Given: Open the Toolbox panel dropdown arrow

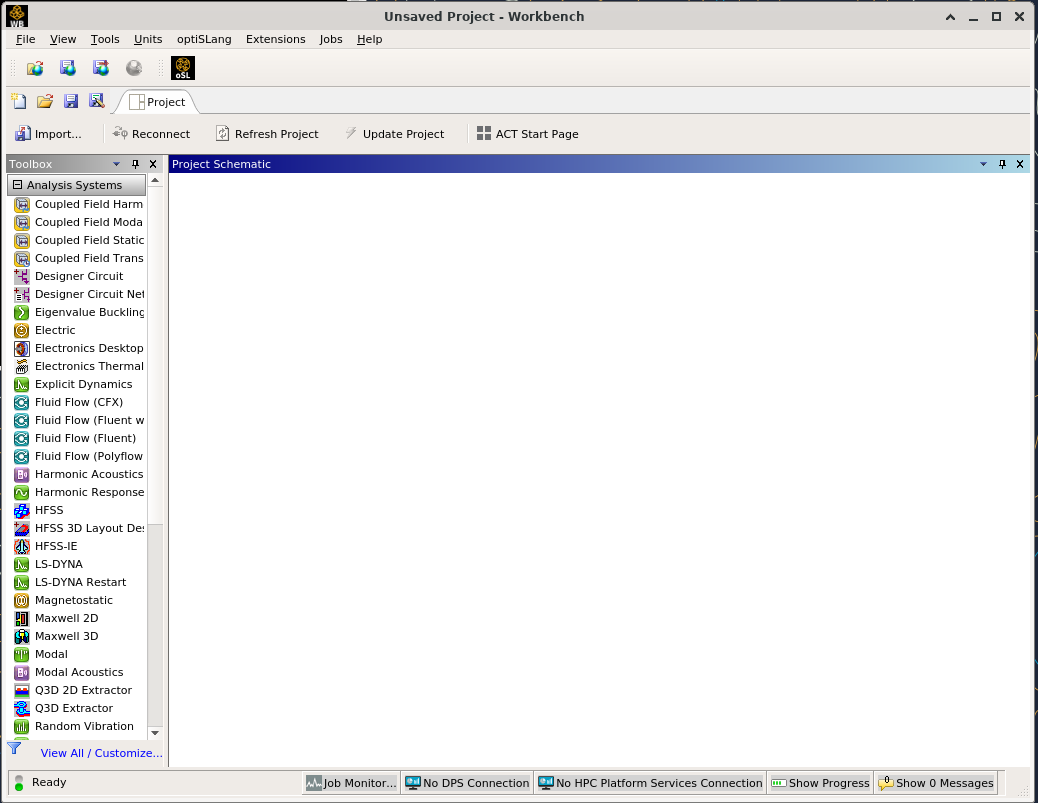Looking at the screenshot, I should (116, 164).
